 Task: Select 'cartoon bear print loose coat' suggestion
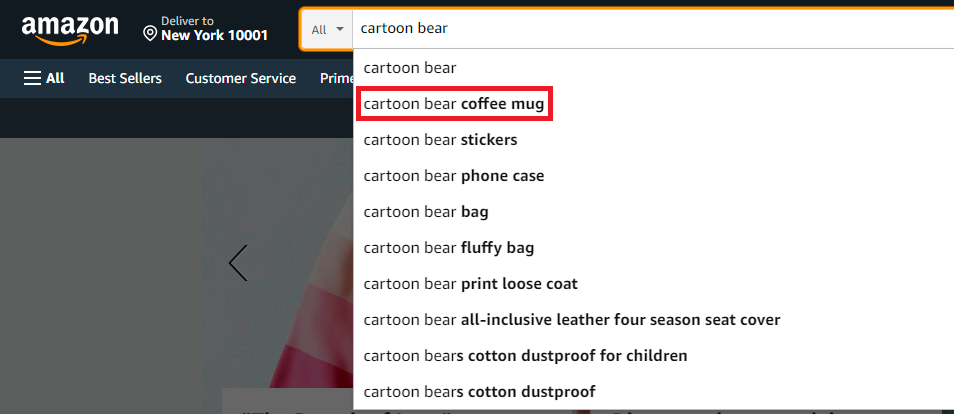point(470,284)
